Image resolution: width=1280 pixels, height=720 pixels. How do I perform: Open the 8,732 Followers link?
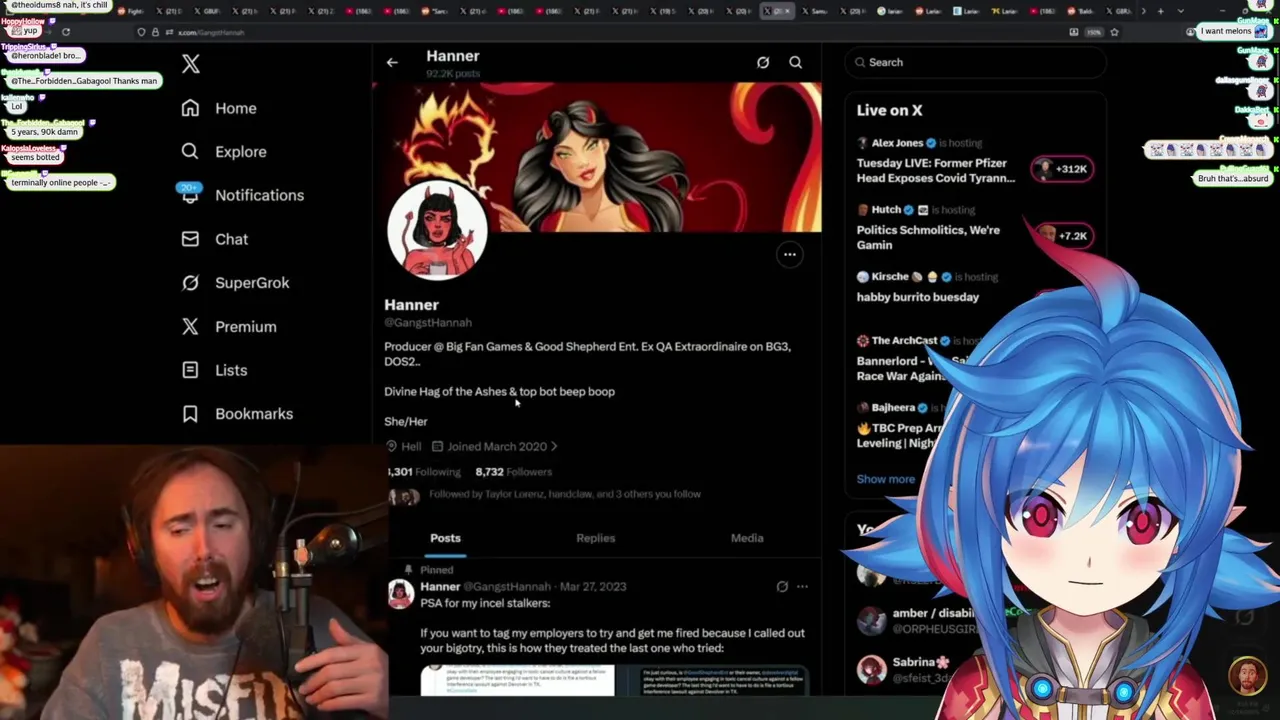pos(513,472)
